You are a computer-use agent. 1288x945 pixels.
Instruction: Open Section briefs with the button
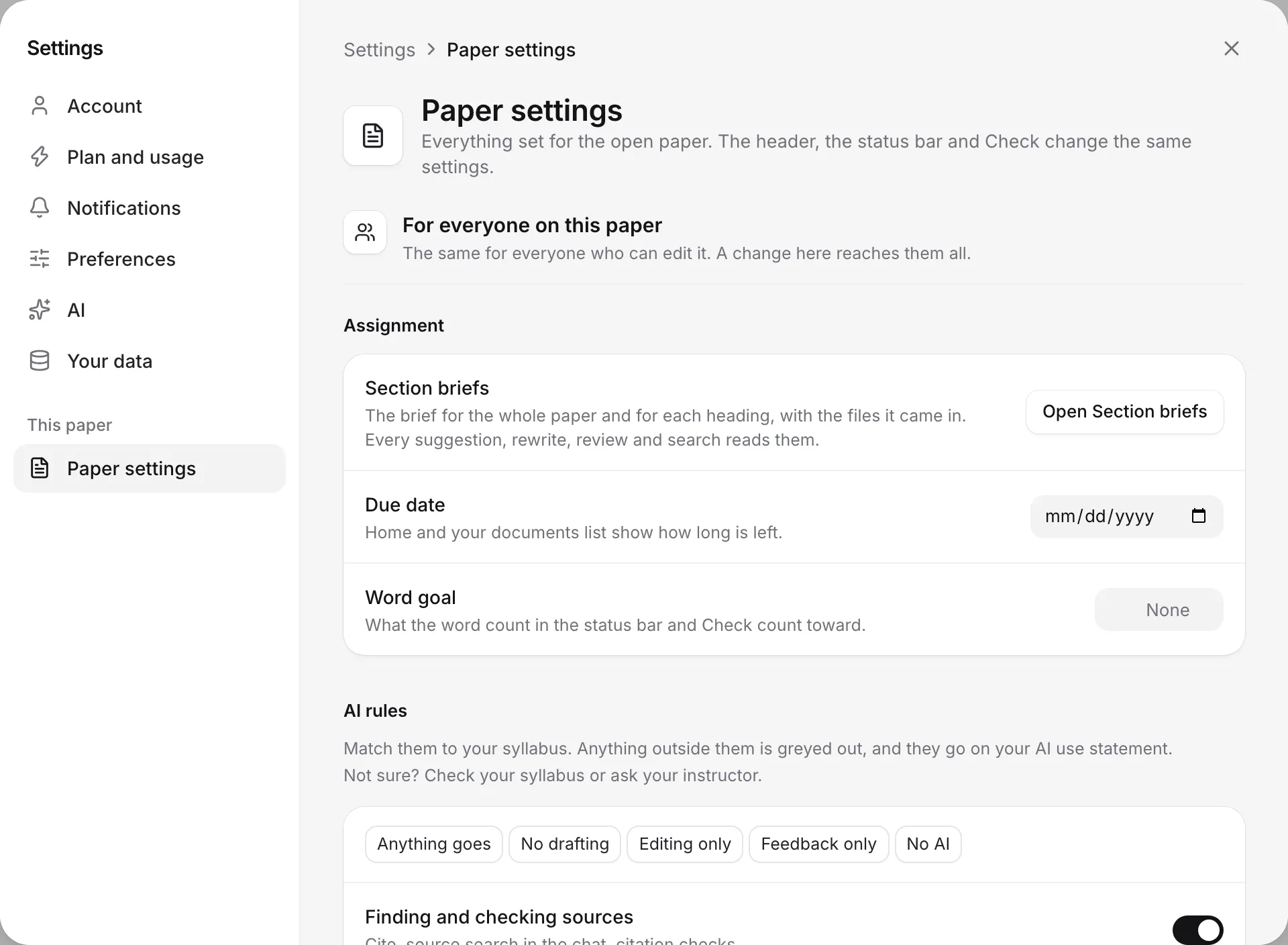(1125, 412)
